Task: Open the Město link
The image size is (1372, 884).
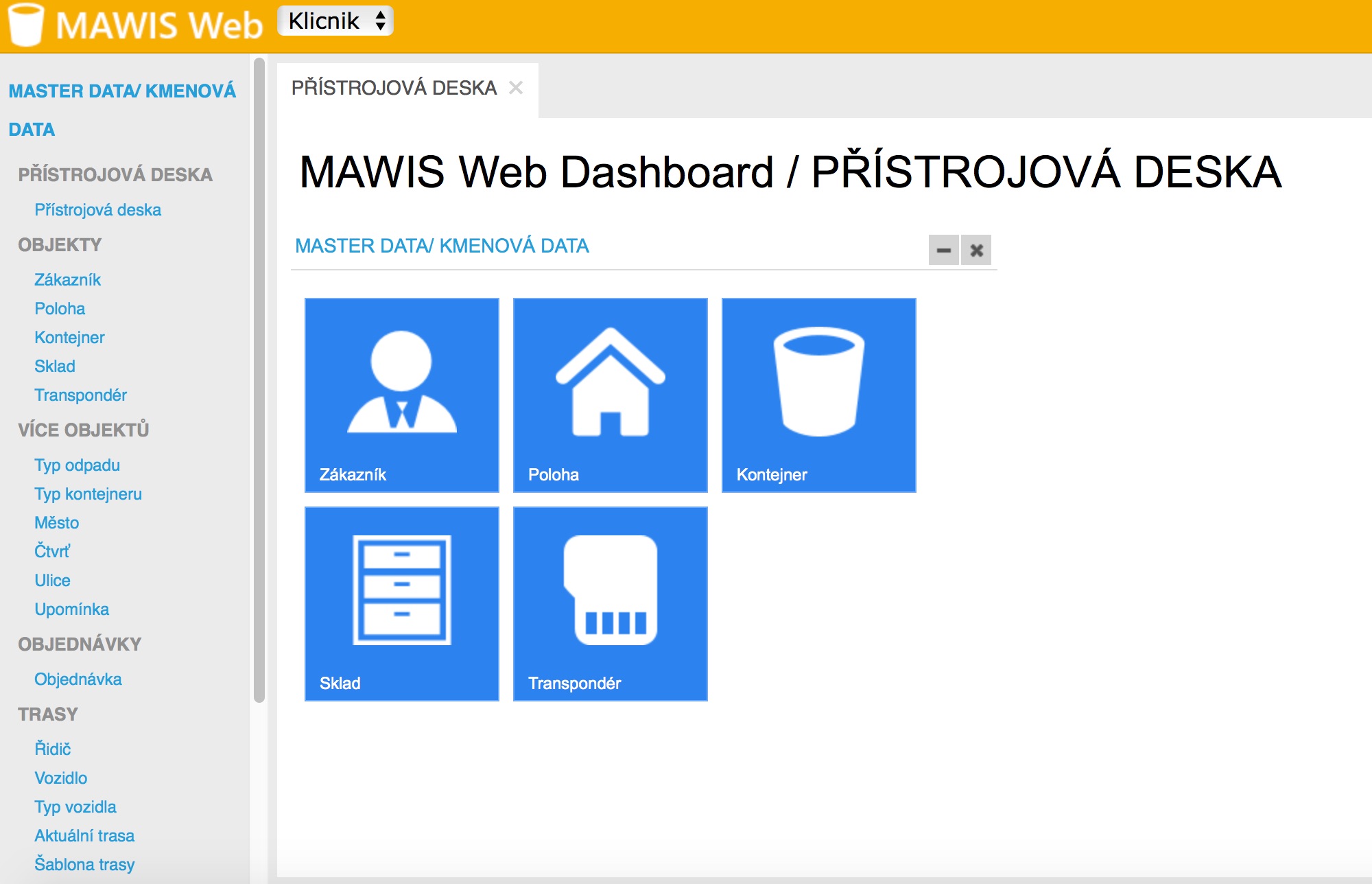Action: tap(57, 523)
